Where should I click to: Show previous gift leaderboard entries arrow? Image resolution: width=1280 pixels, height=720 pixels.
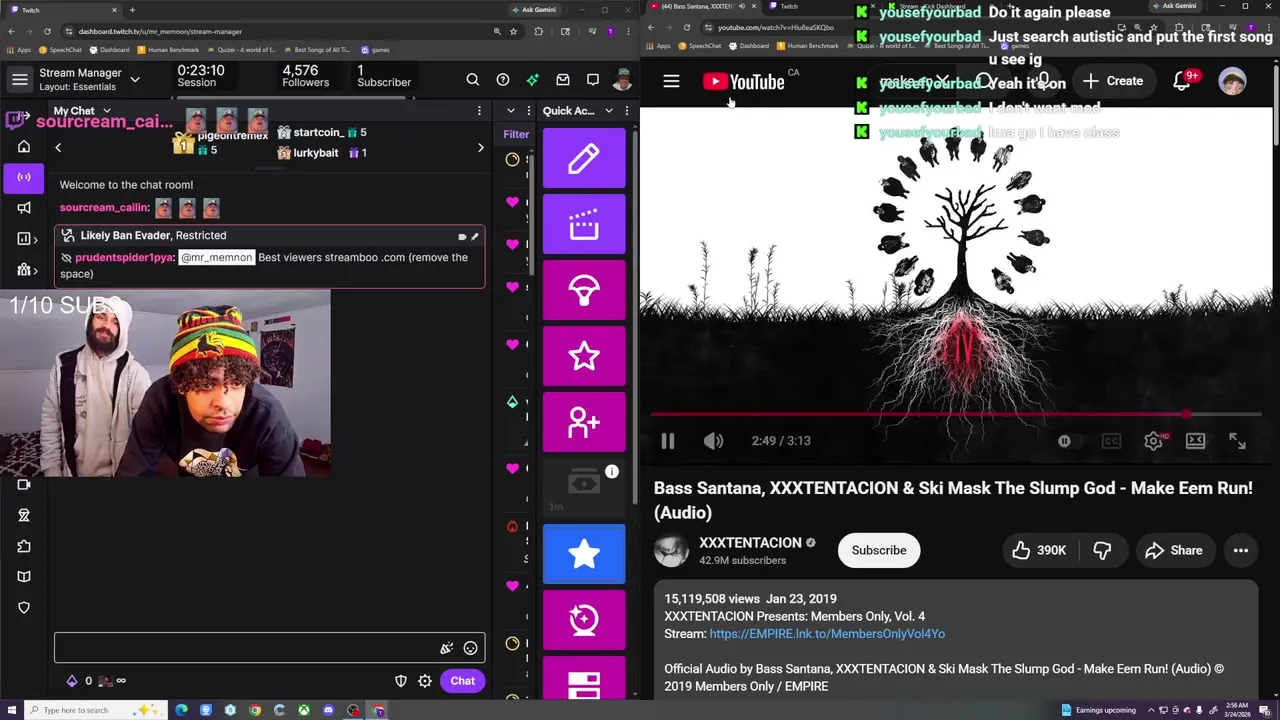point(58,148)
